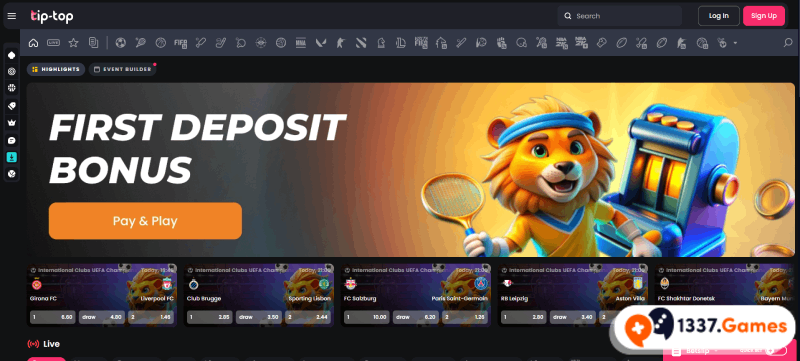Switch to the Event Builder tab

[x=122, y=69]
